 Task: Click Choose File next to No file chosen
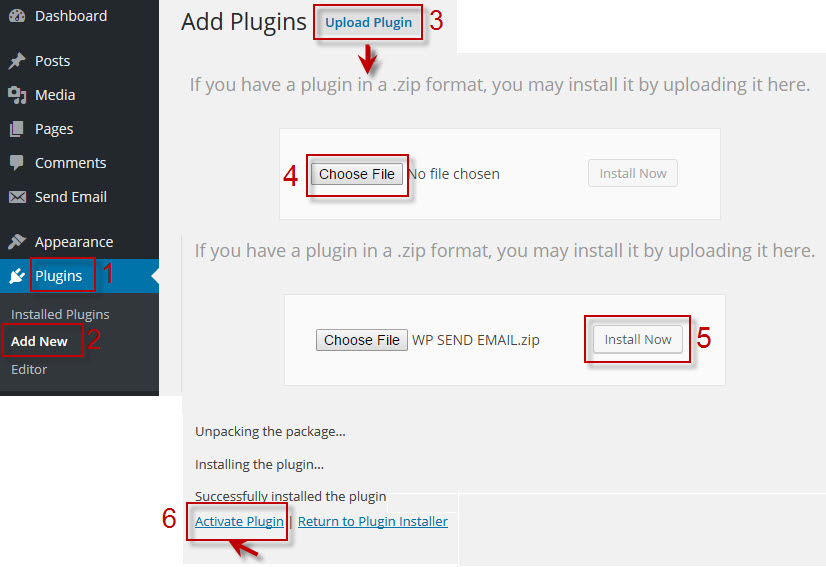point(357,174)
